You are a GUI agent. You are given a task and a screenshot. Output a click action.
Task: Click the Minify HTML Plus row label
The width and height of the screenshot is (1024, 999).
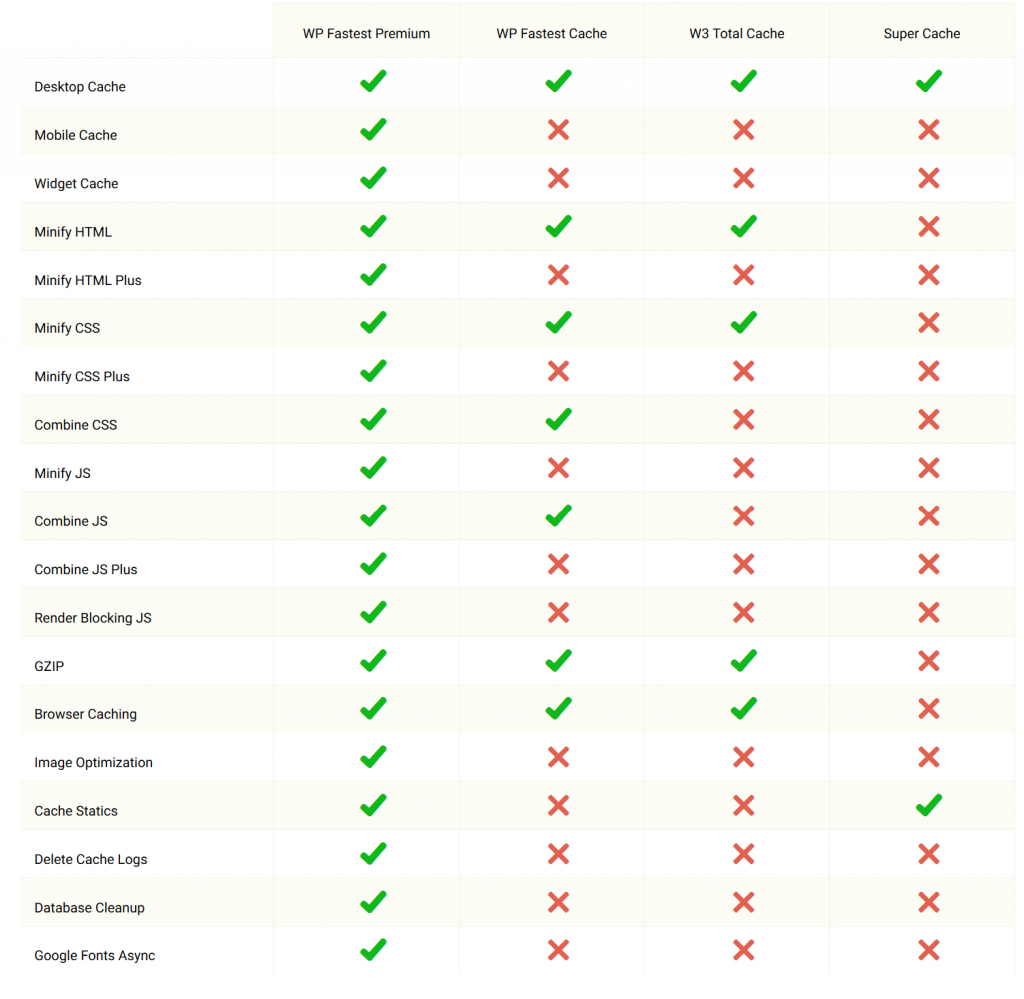(88, 280)
